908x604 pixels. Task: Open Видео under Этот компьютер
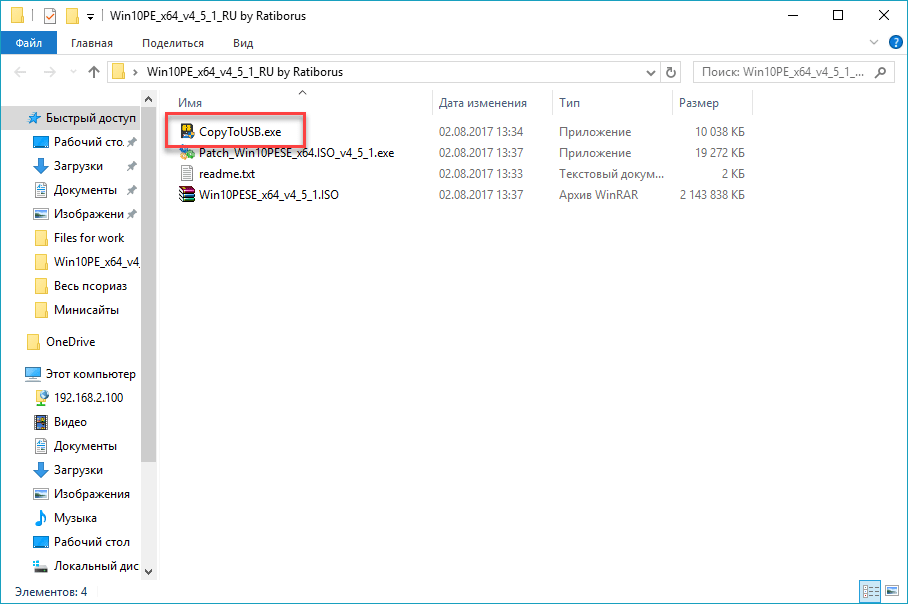(x=60, y=422)
